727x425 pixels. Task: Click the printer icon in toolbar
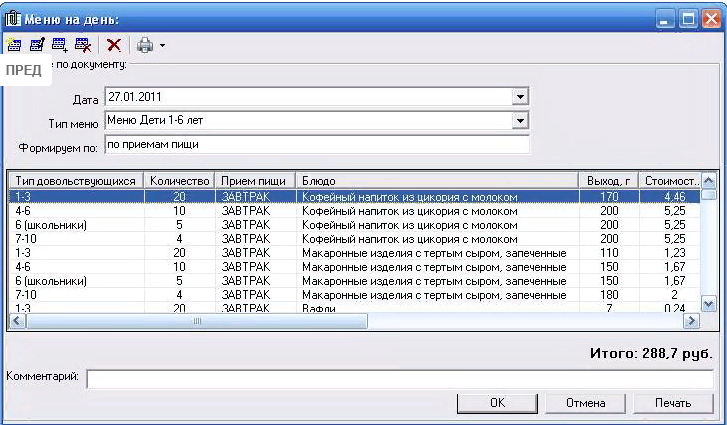145,45
